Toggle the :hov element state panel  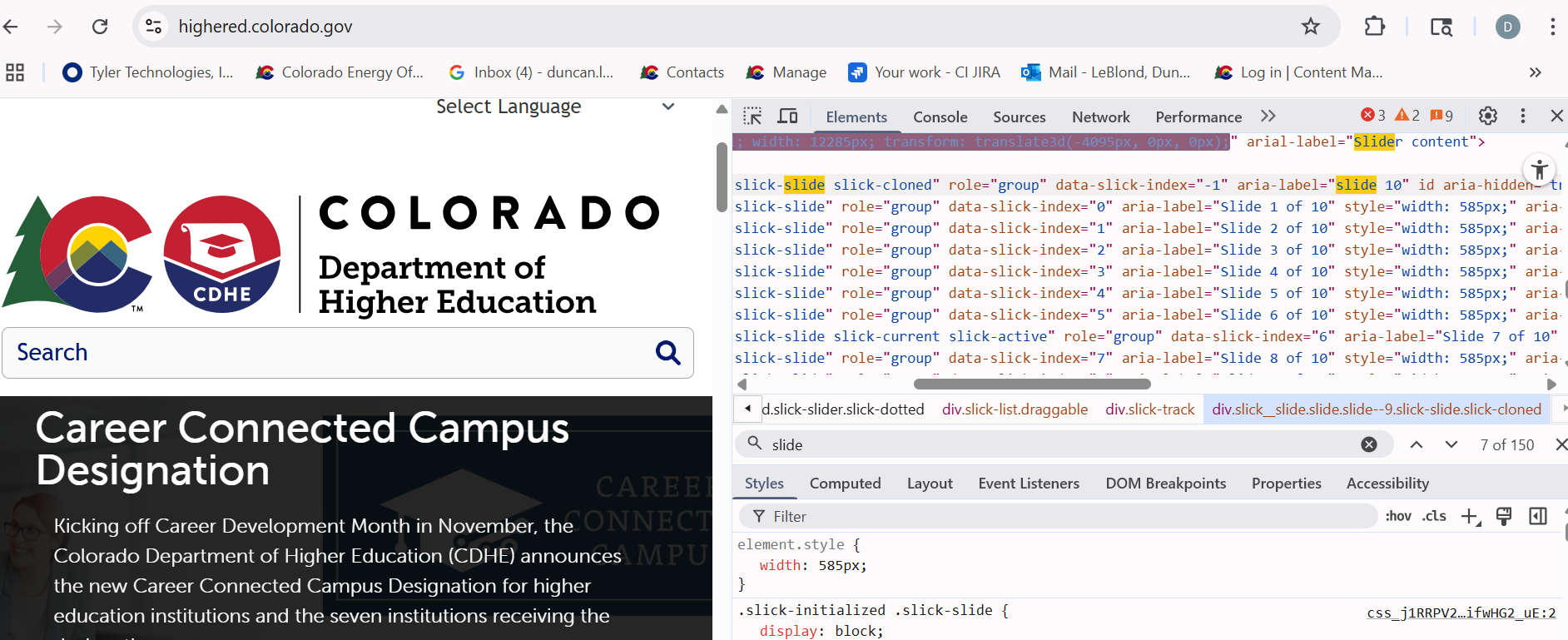click(x=1398, y=517)
